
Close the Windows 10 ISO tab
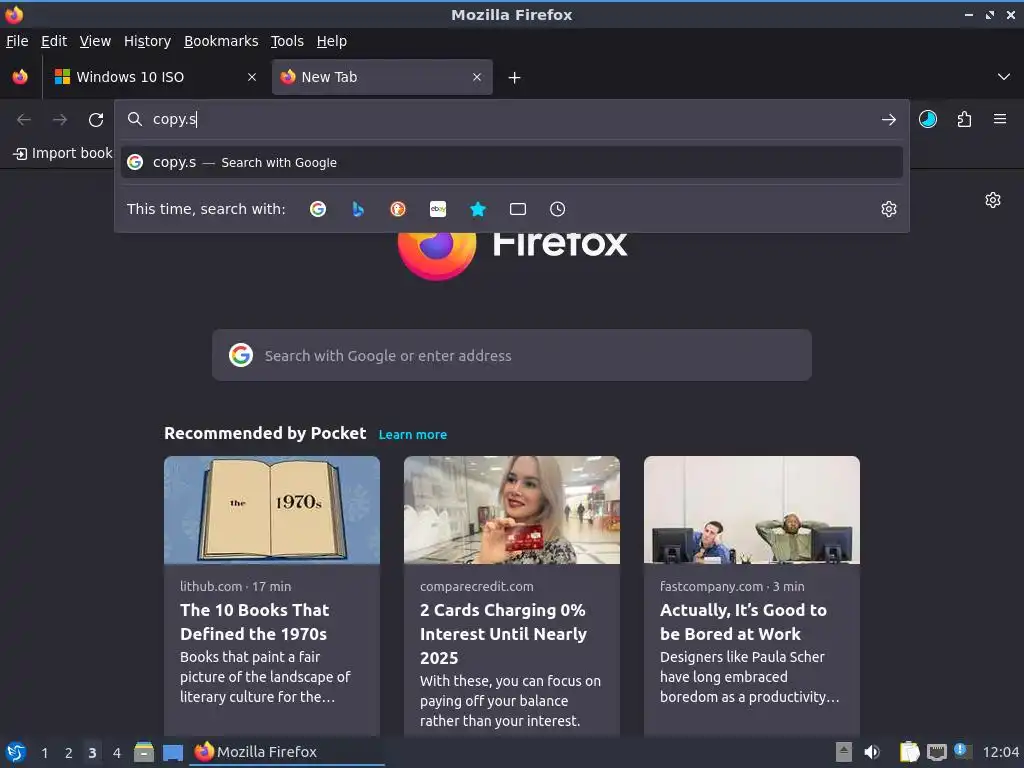pyautogui.click(x=252, y=77)
